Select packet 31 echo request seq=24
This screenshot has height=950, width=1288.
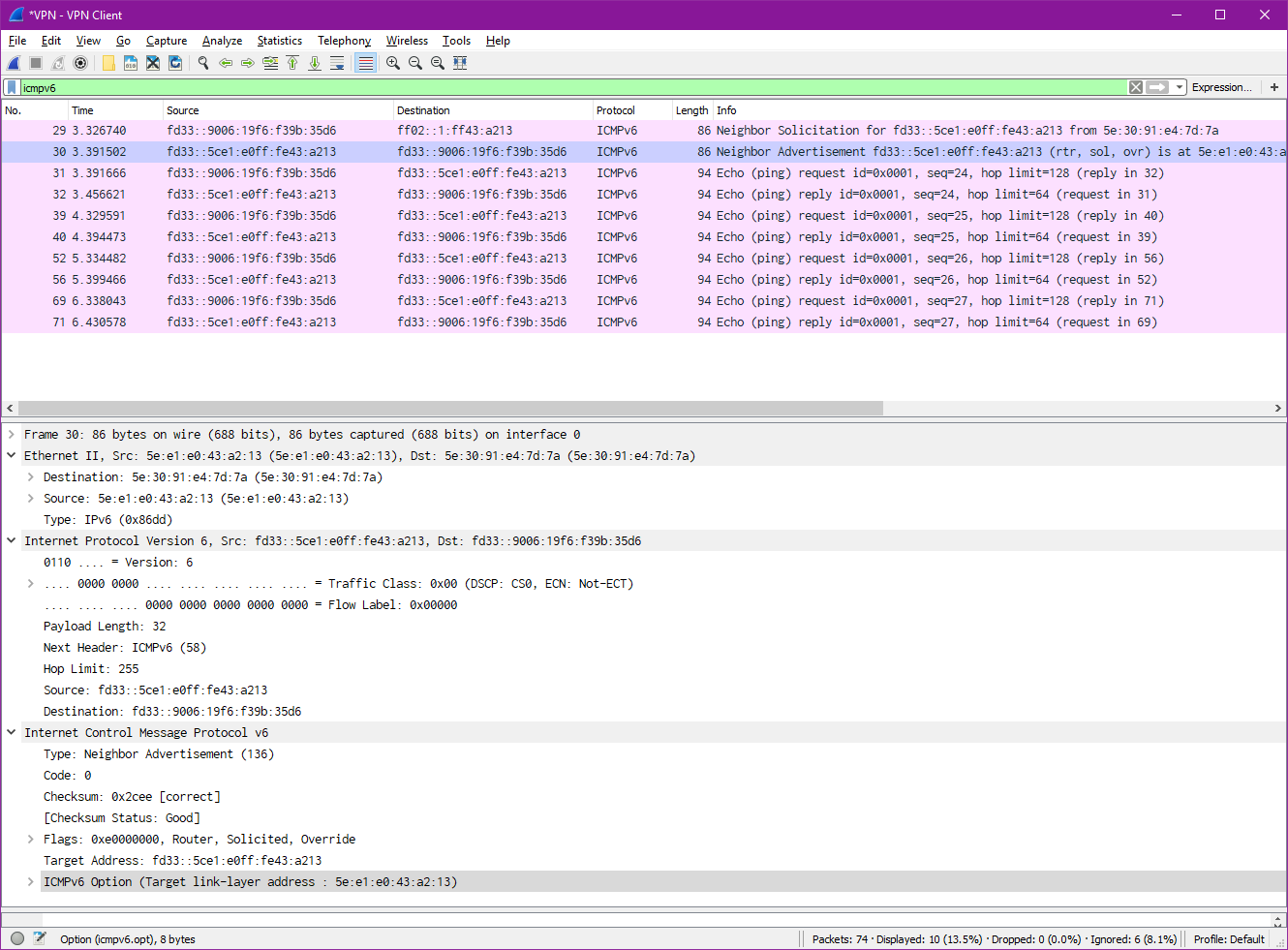644,173
